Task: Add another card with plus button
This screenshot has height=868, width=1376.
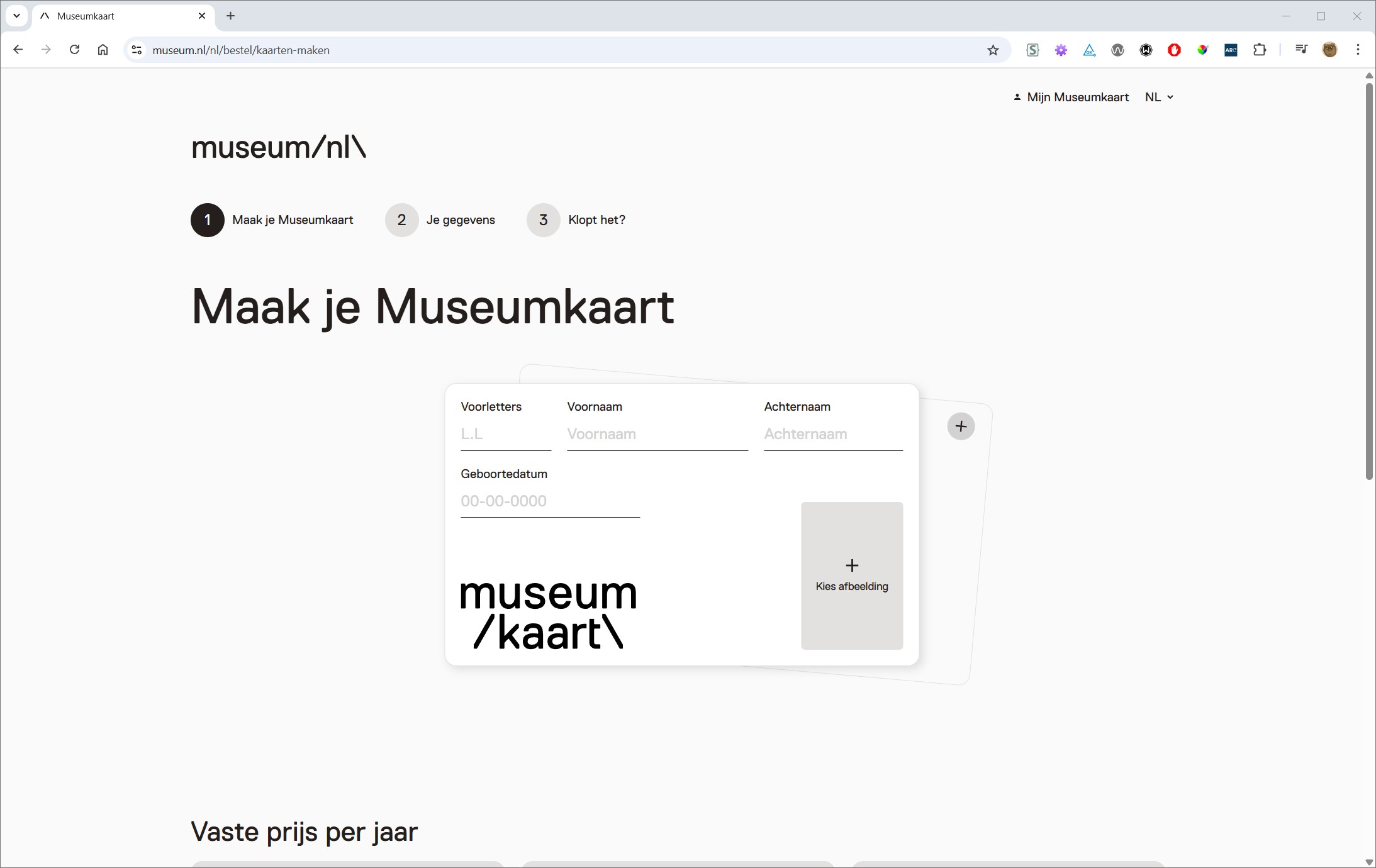Action: pyautogui.click(x=961, y=426)
